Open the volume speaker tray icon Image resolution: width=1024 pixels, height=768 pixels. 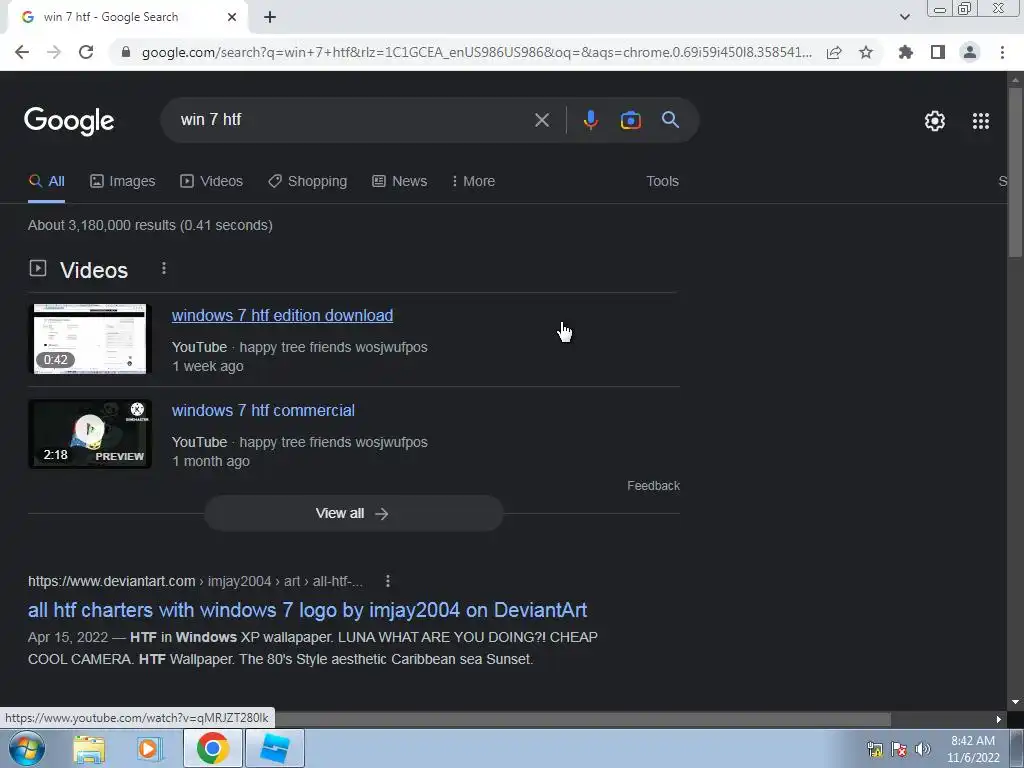pyautogui.click(x=922, y=749)
